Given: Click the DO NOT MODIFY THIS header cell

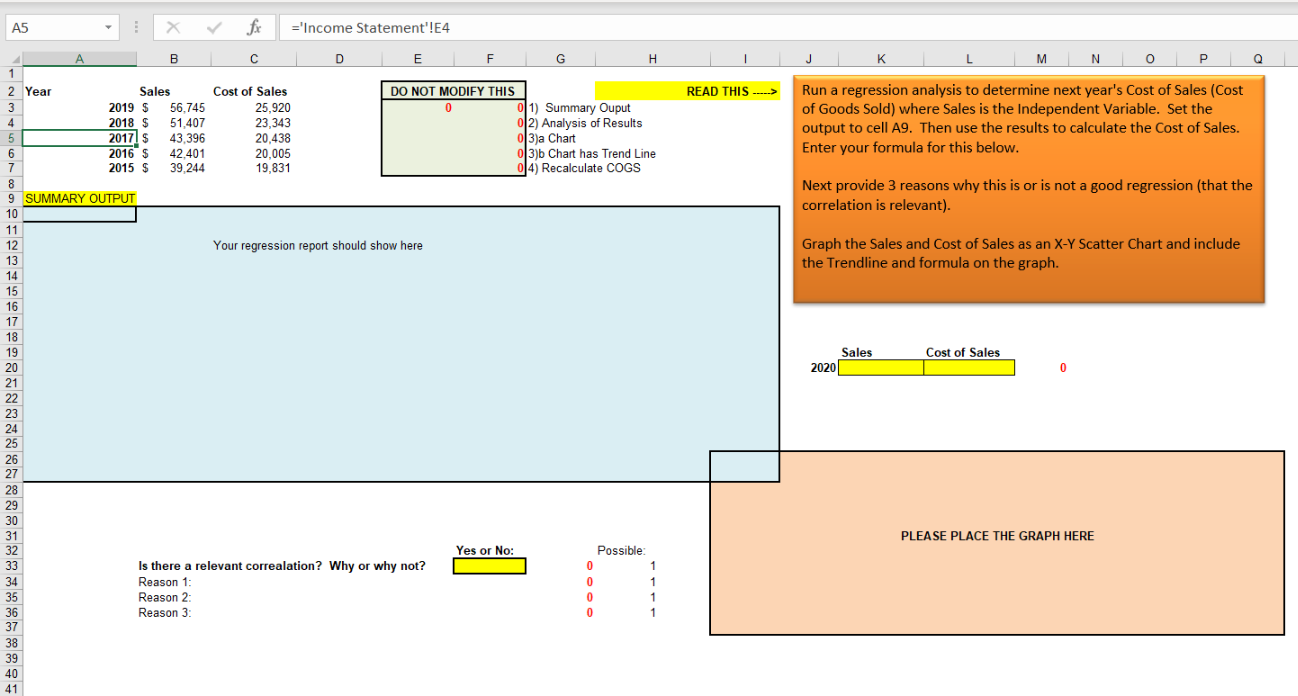Looking at the screenshot, I should click(452, 90).
